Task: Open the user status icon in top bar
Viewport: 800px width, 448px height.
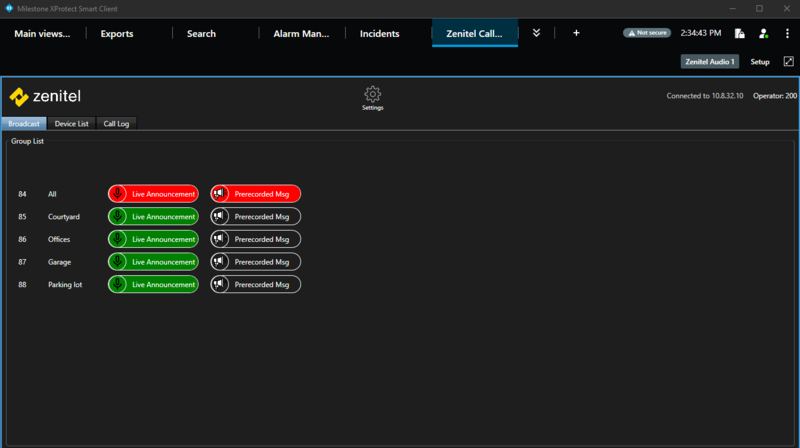Action: [763, 33]
